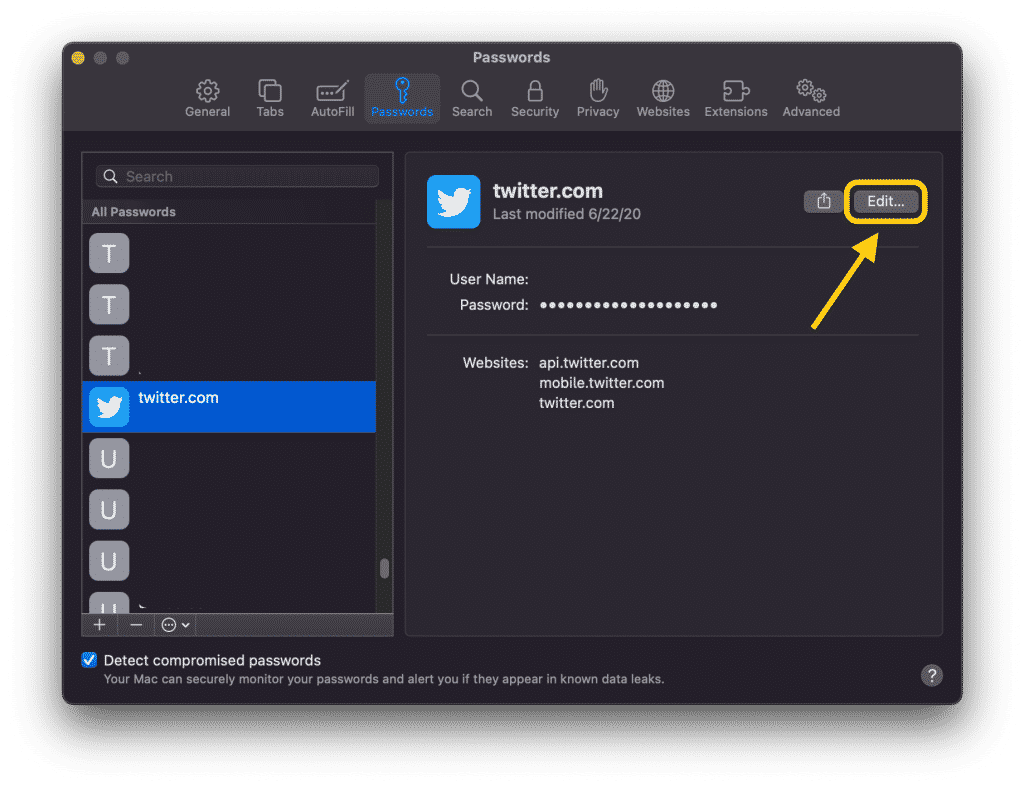This screenshot has height=787, width=1024.
Task: Open the Extensions puzzle tab
Action: pos(735,99)
